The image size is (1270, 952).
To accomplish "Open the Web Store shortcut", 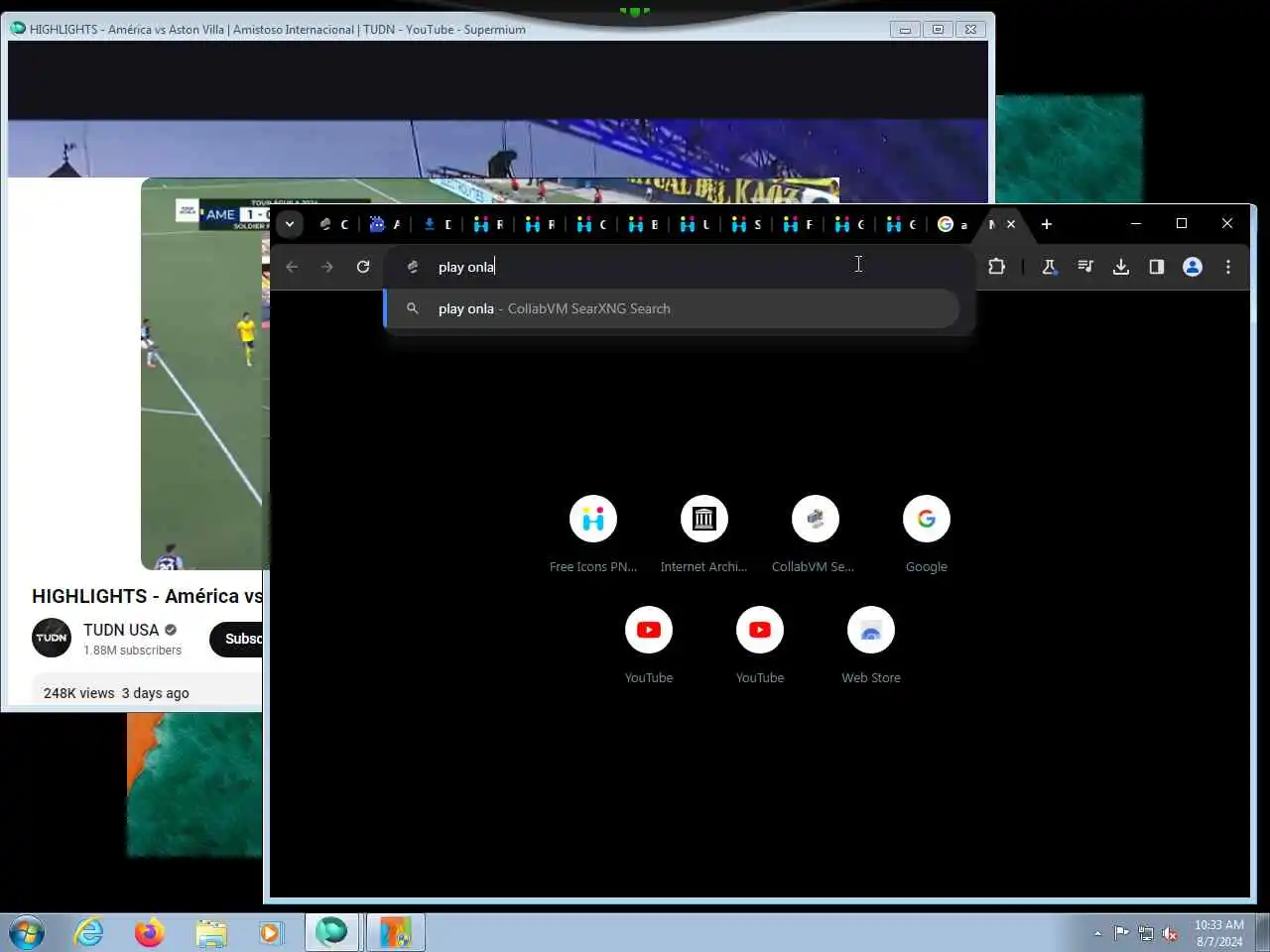I will point(871,645).
